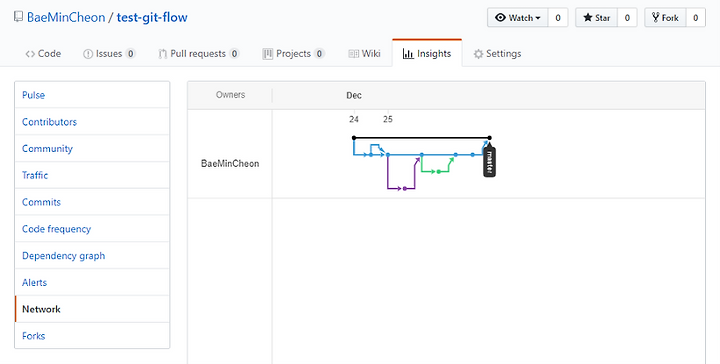
Task: Click the purple branch commit dot
Action: click(405, 189)
